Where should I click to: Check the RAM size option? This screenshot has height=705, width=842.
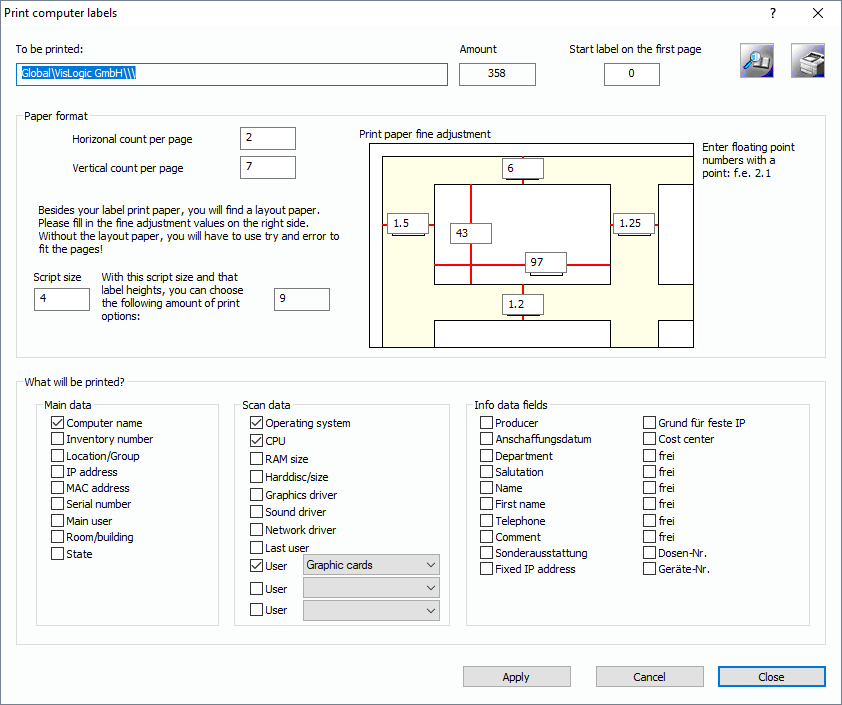click(257, 459)
